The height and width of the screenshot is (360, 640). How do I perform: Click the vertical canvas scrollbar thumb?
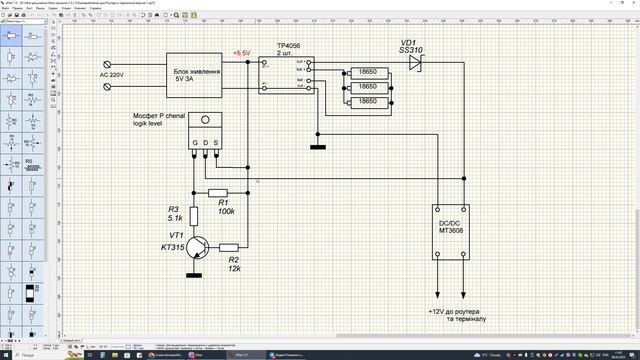point(637,269)
